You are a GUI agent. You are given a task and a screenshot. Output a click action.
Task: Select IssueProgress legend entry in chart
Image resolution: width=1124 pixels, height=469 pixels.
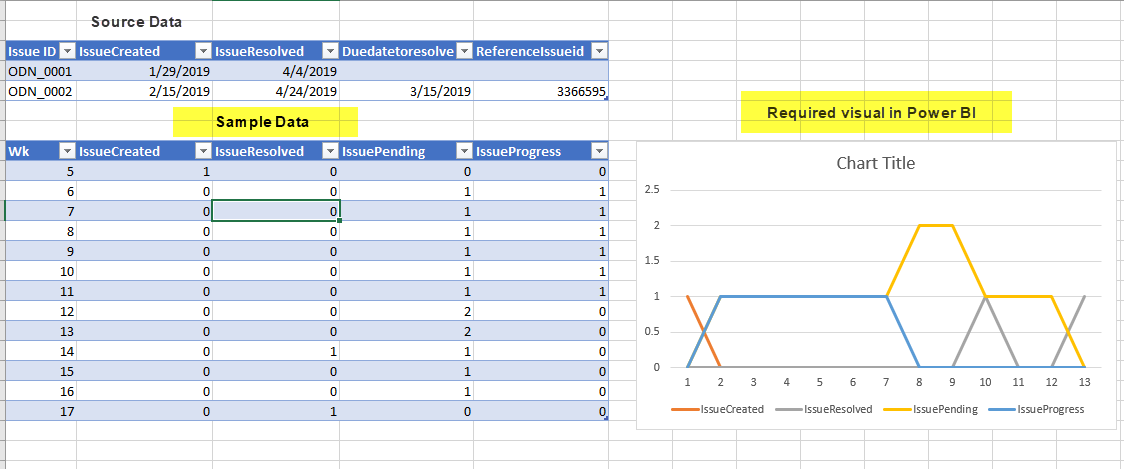tap(1036, 409)
